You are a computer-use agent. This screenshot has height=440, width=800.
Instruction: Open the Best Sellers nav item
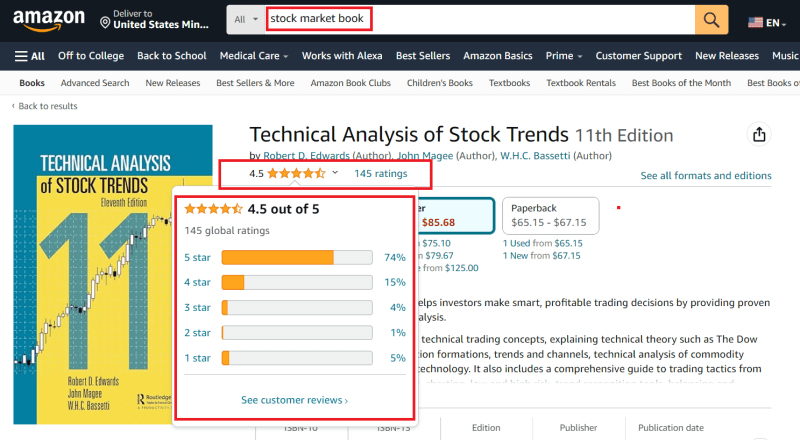pyautogui.click(x=423, y=56)
